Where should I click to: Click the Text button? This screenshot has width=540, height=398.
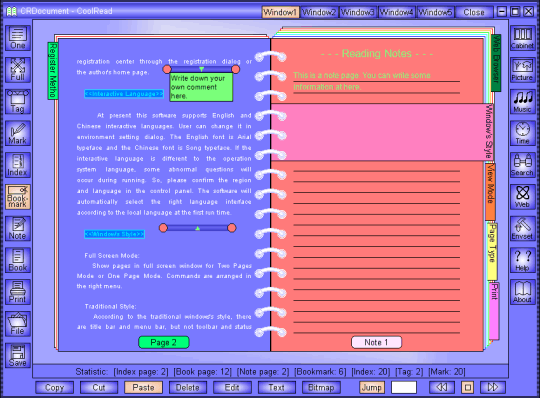[x=277, y=387]
